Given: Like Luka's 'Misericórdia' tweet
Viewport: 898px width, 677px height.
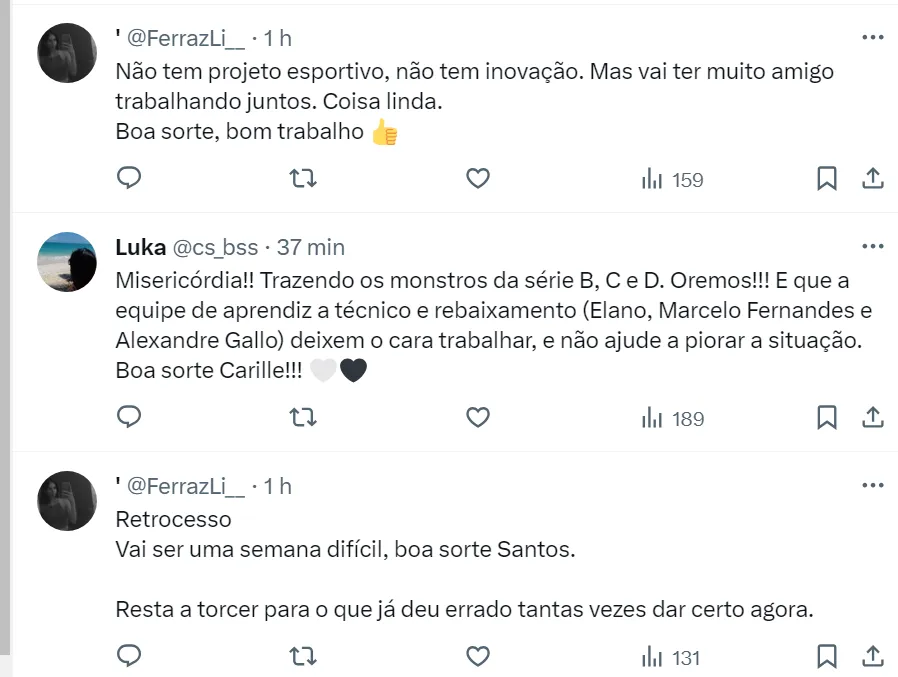Looking at the screenshot, I should [478, 417].
